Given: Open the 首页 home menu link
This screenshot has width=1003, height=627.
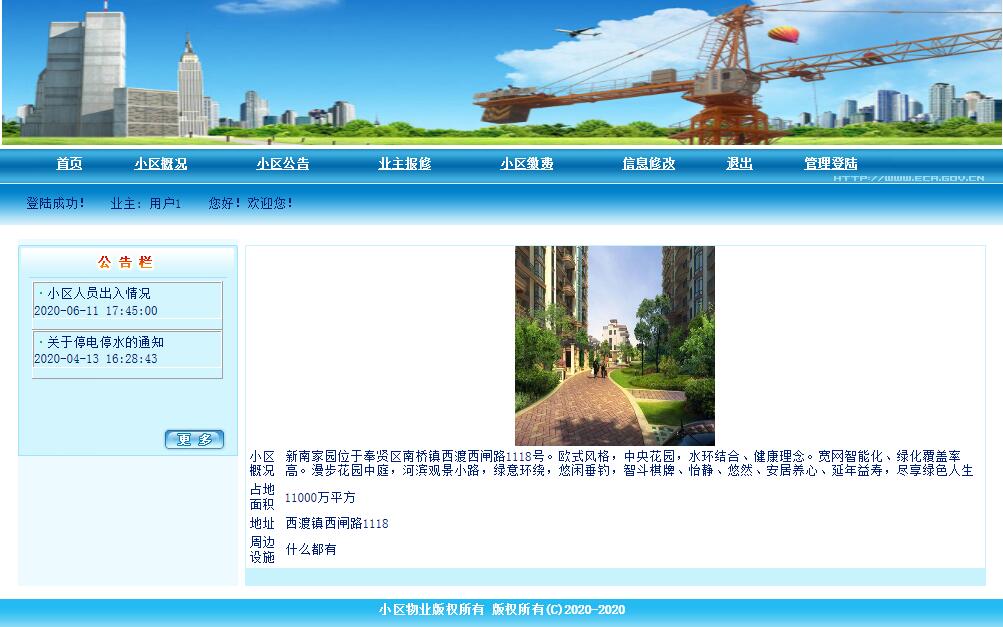Looking at the screenshot, I should click(x=69, y=164).
